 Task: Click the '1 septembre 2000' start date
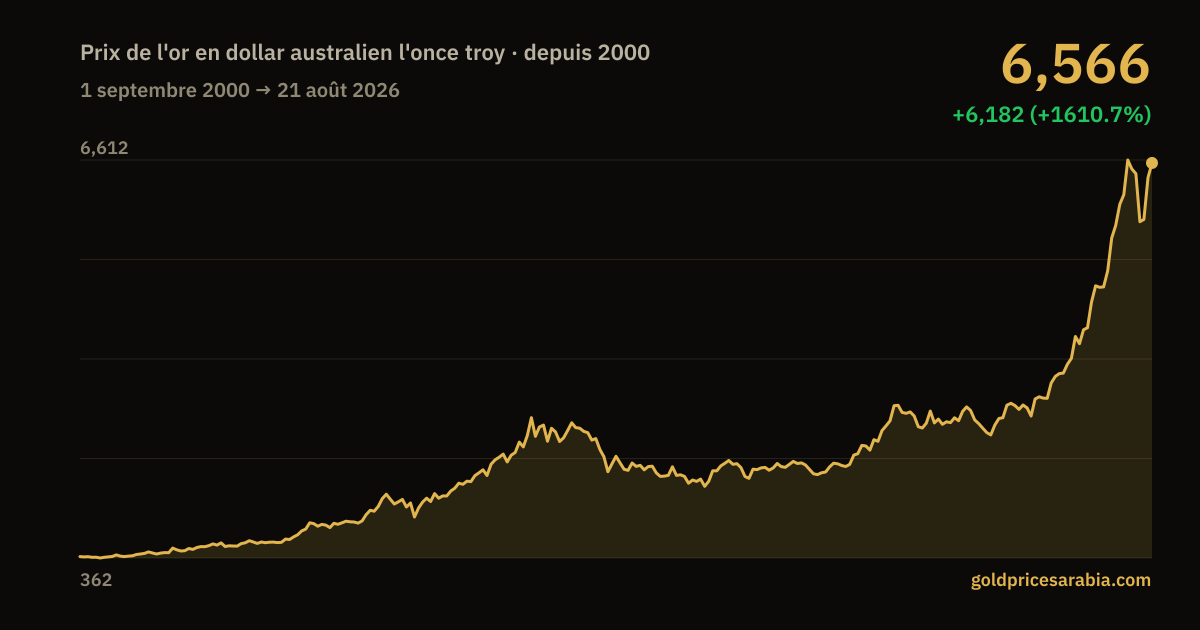165,90
